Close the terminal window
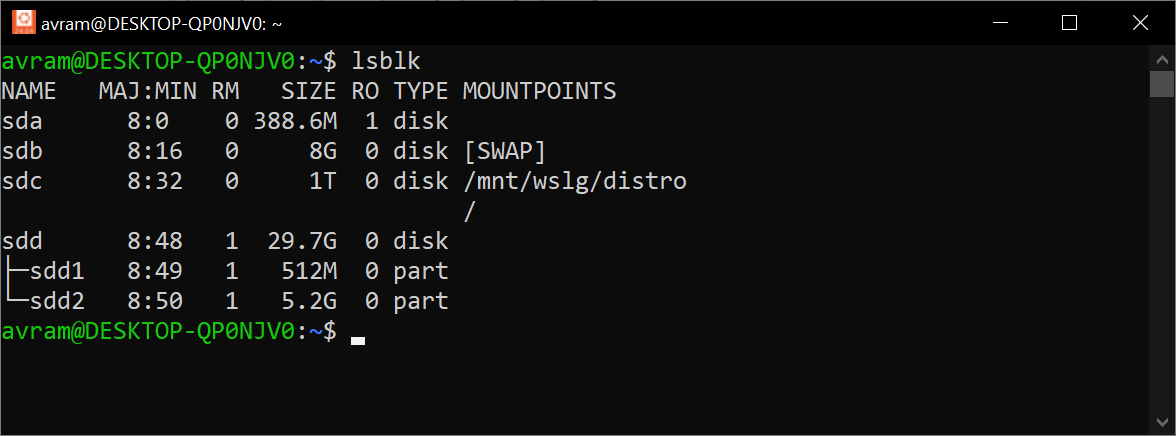Image resolution: width=1176 pixels, height=436 pixels. tap(1140, 23)
